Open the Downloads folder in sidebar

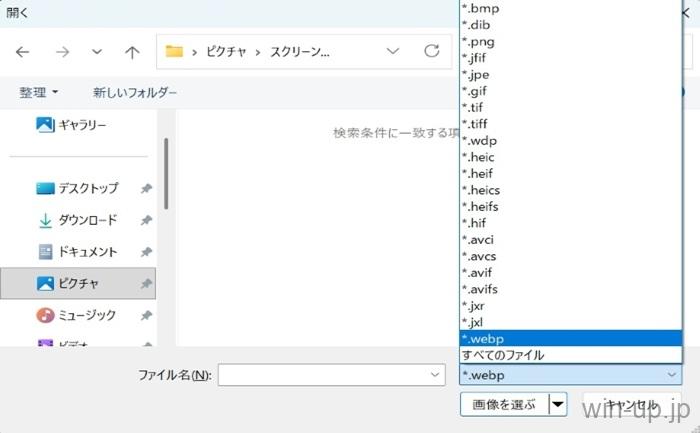86,220
